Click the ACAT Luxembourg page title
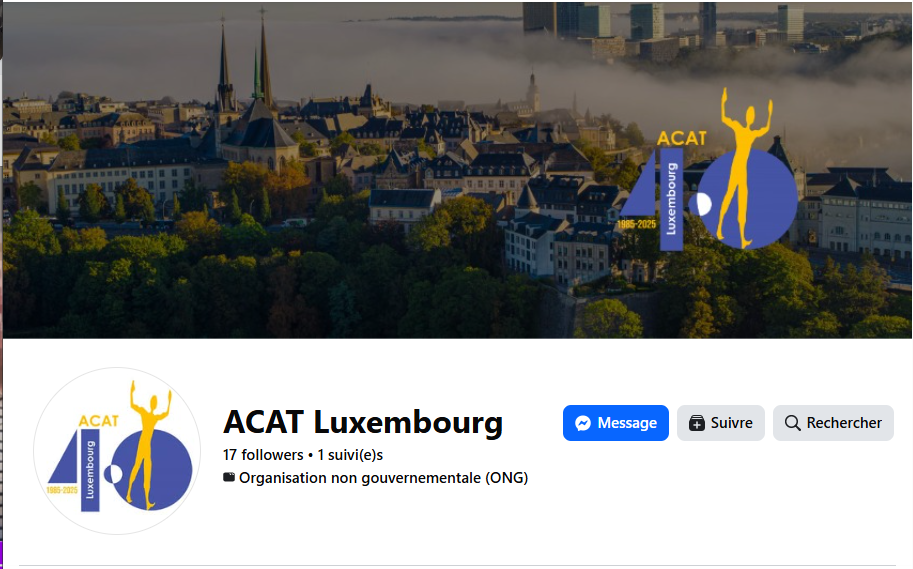Screen dimensions: 913x569 pos(363,422)
